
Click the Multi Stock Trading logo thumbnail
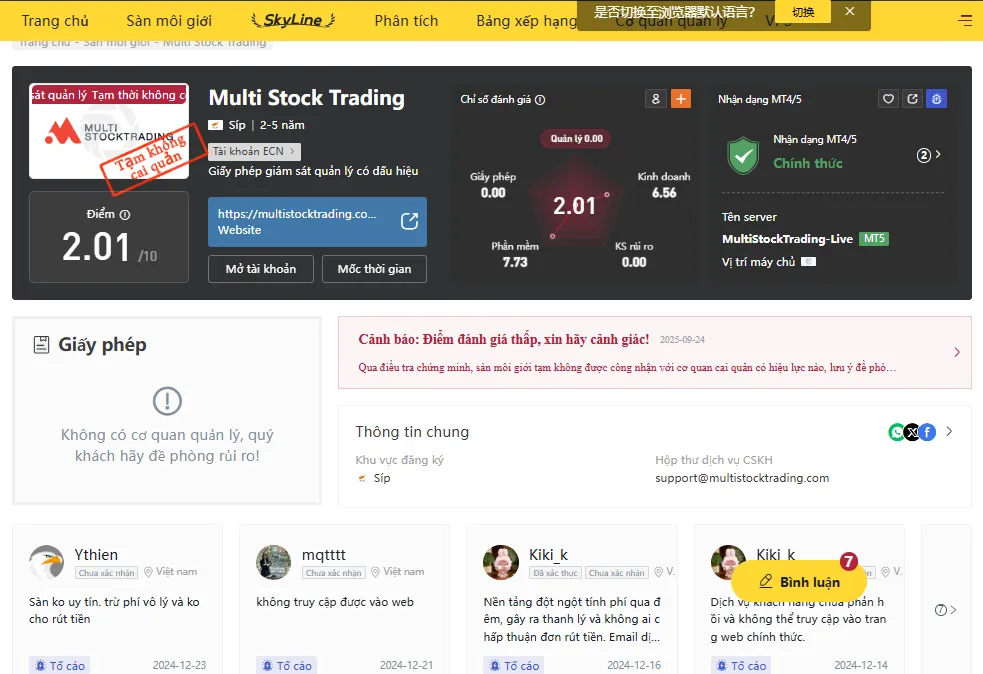(x=108, y=131)
